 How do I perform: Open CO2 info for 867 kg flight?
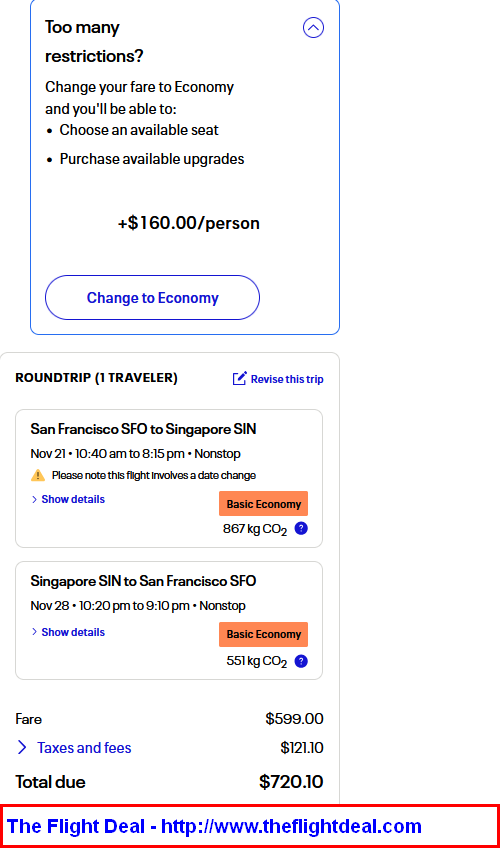coord(301,528)
